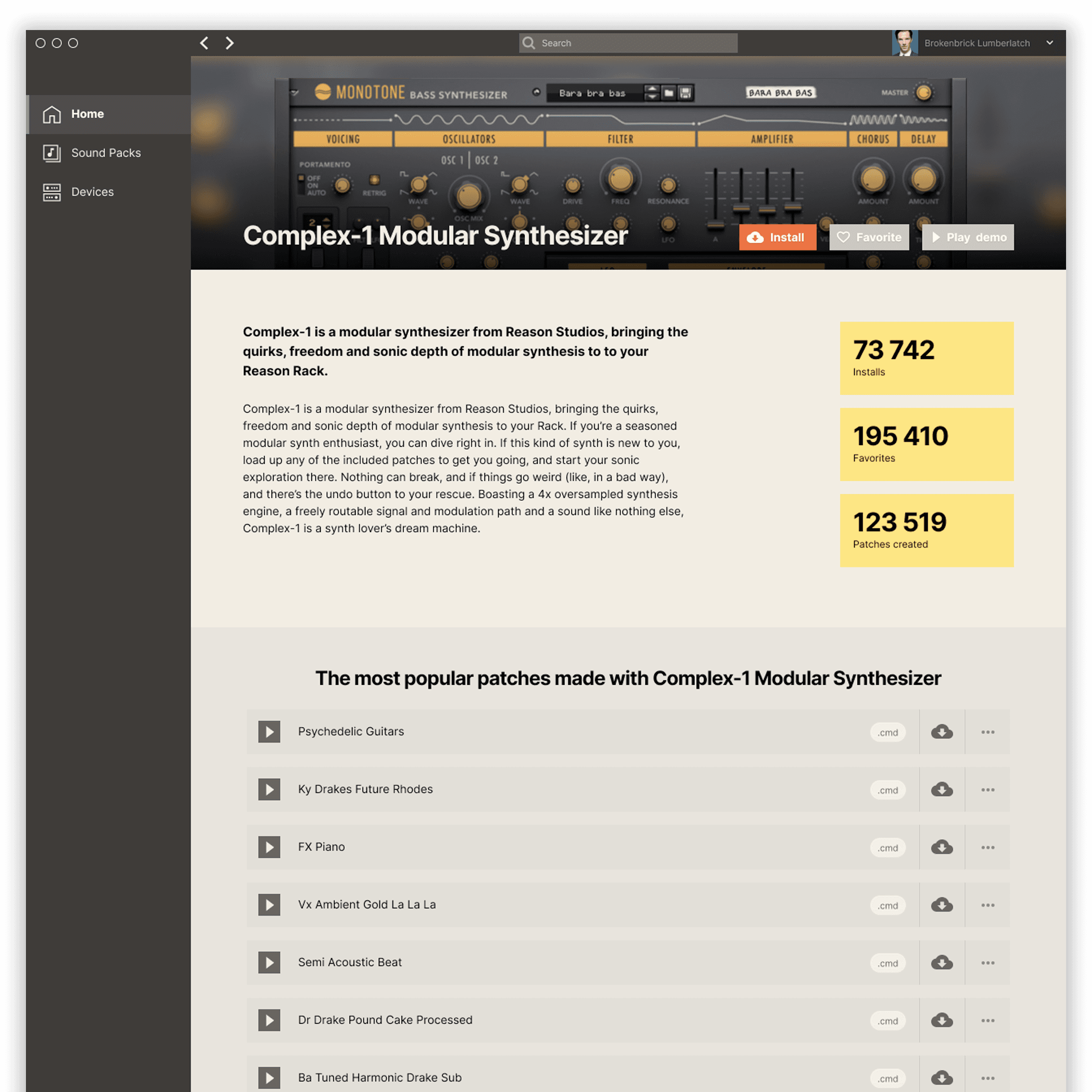Download the Psychedelic Guitars patch
The height and width of the screenshot is (1092, 1092).
tap(942, 732)
